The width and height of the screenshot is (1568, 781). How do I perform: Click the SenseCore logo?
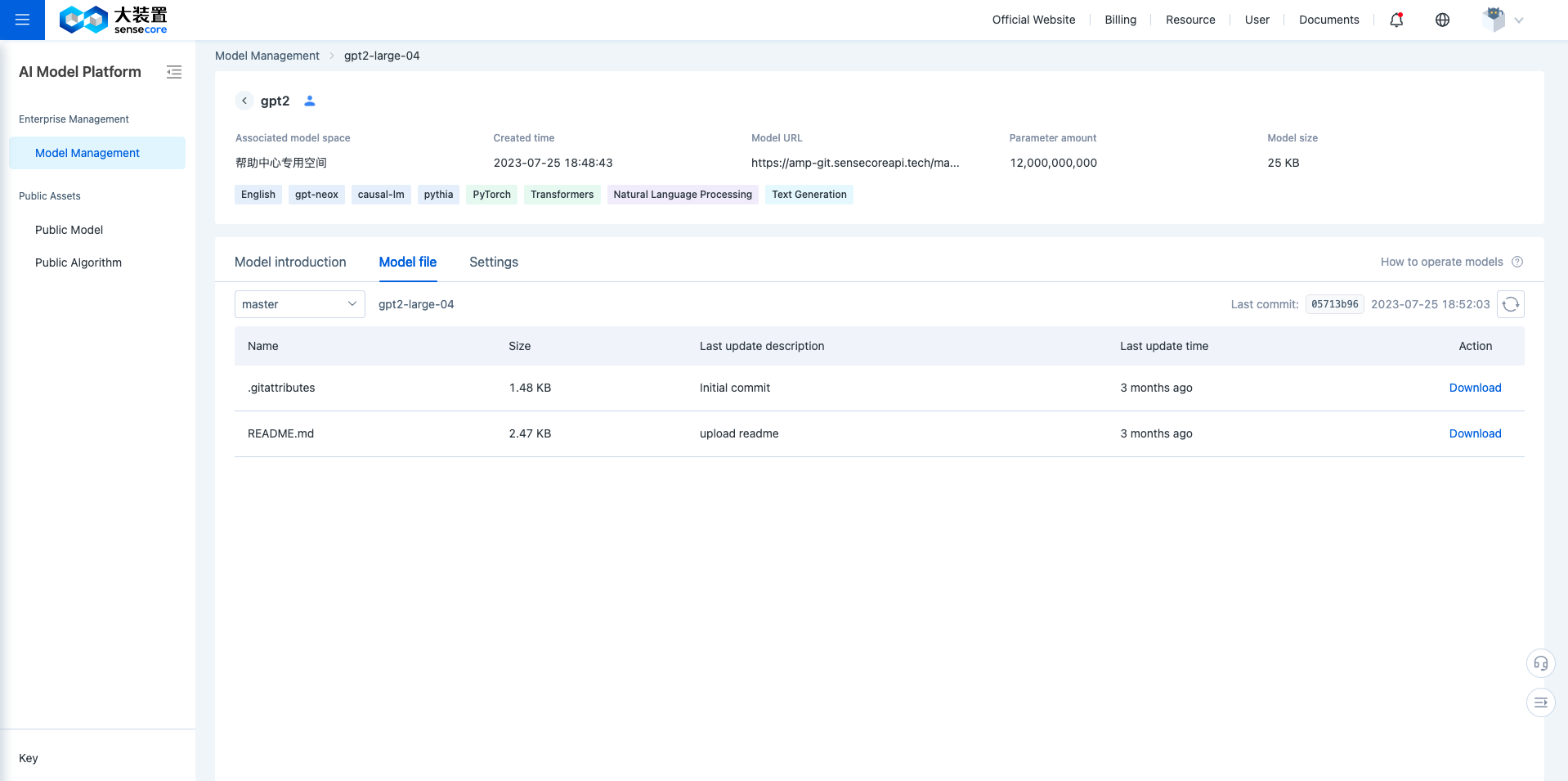point(113,20)
